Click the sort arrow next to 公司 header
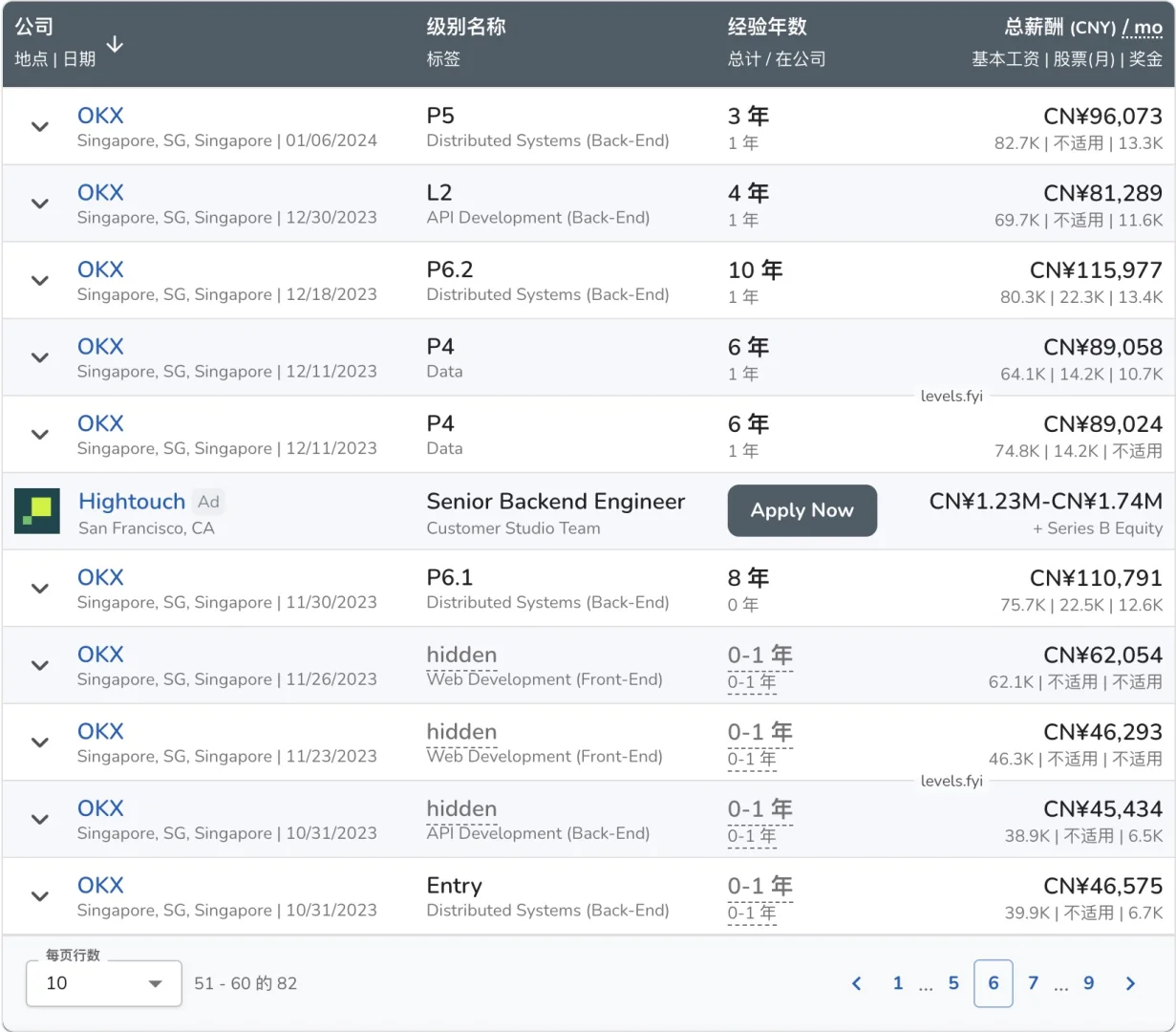Screen dimensions: 1176x1032 pyautogui.click(x=115, y=44)
